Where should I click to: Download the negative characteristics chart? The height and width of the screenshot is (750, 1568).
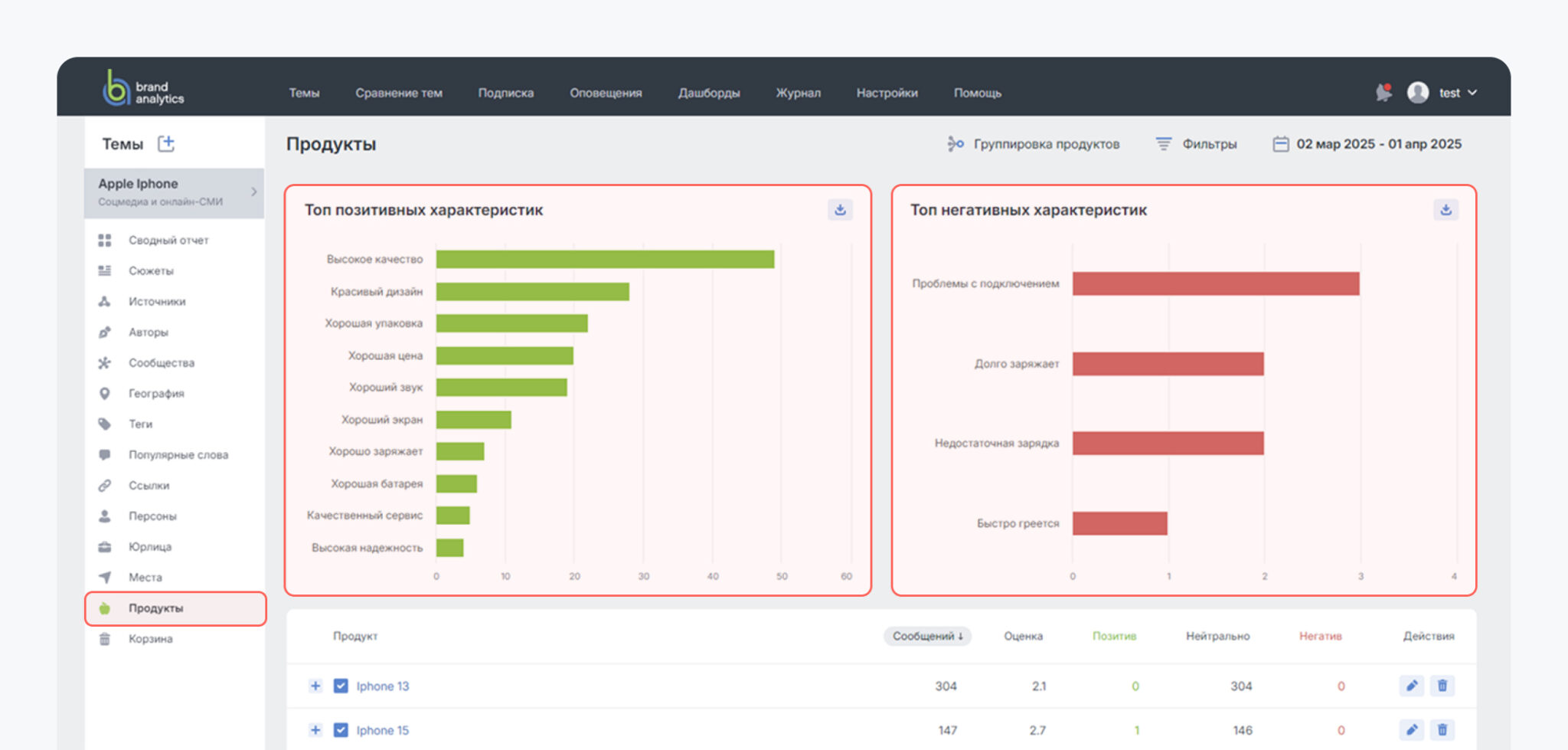(1445, 210)
